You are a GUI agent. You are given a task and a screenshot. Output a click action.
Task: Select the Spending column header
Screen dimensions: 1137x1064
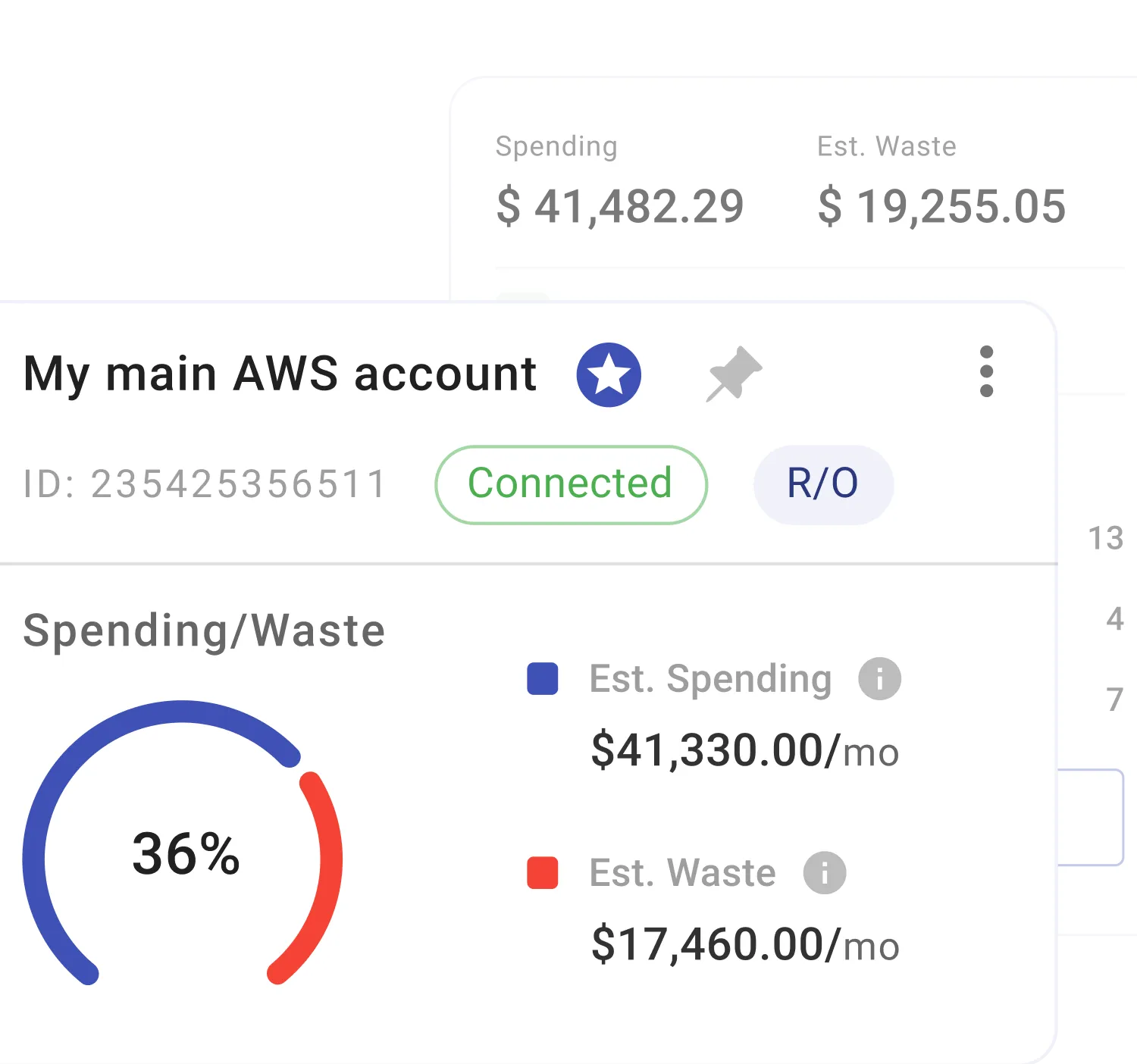point(557,146)
